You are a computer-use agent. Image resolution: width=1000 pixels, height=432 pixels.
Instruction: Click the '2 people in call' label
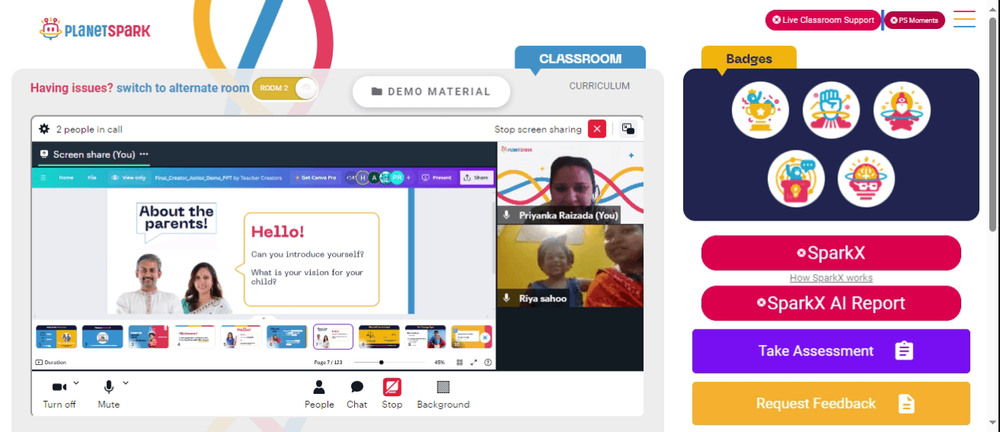click(89, 129)
